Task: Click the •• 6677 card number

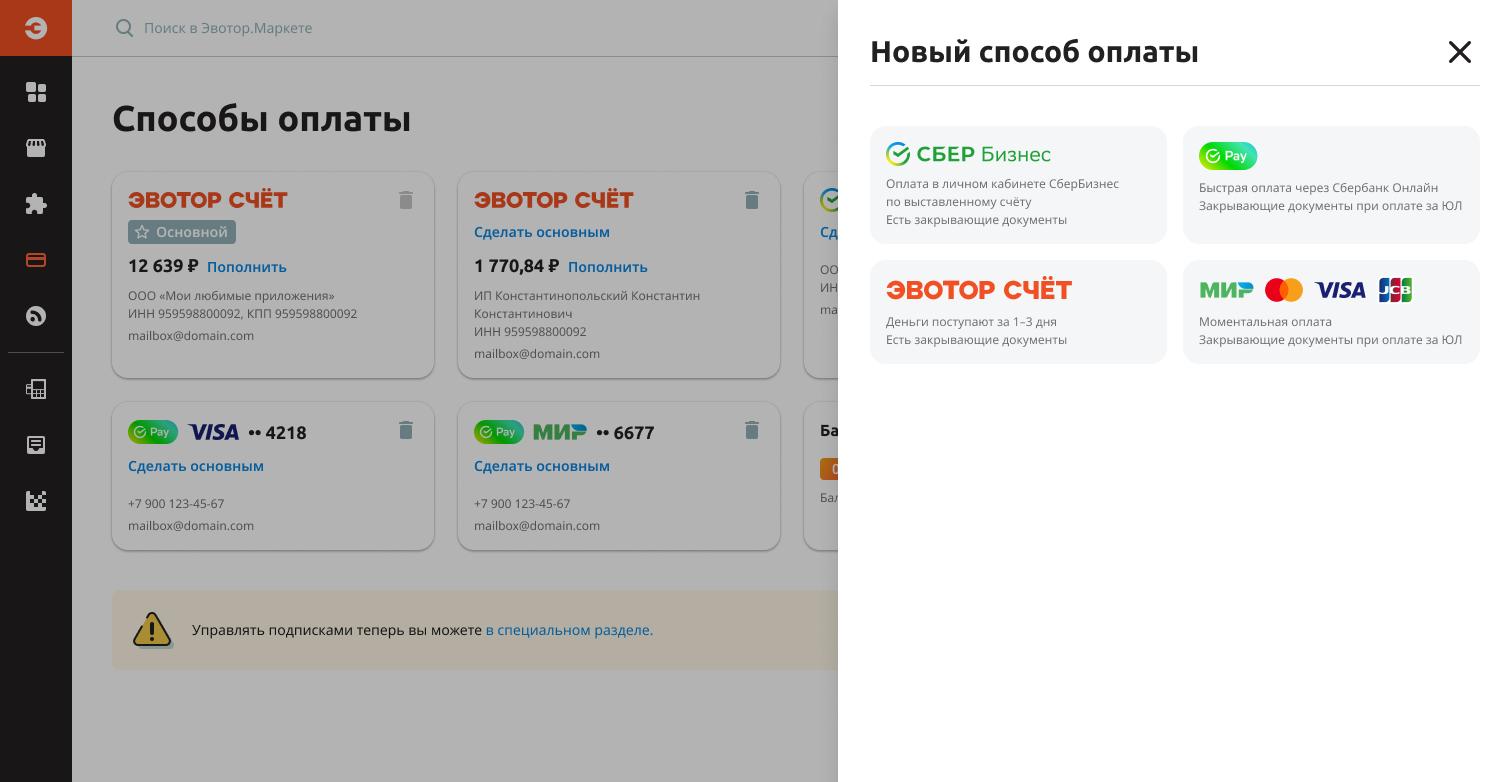Action: click(x=625, y=433)
